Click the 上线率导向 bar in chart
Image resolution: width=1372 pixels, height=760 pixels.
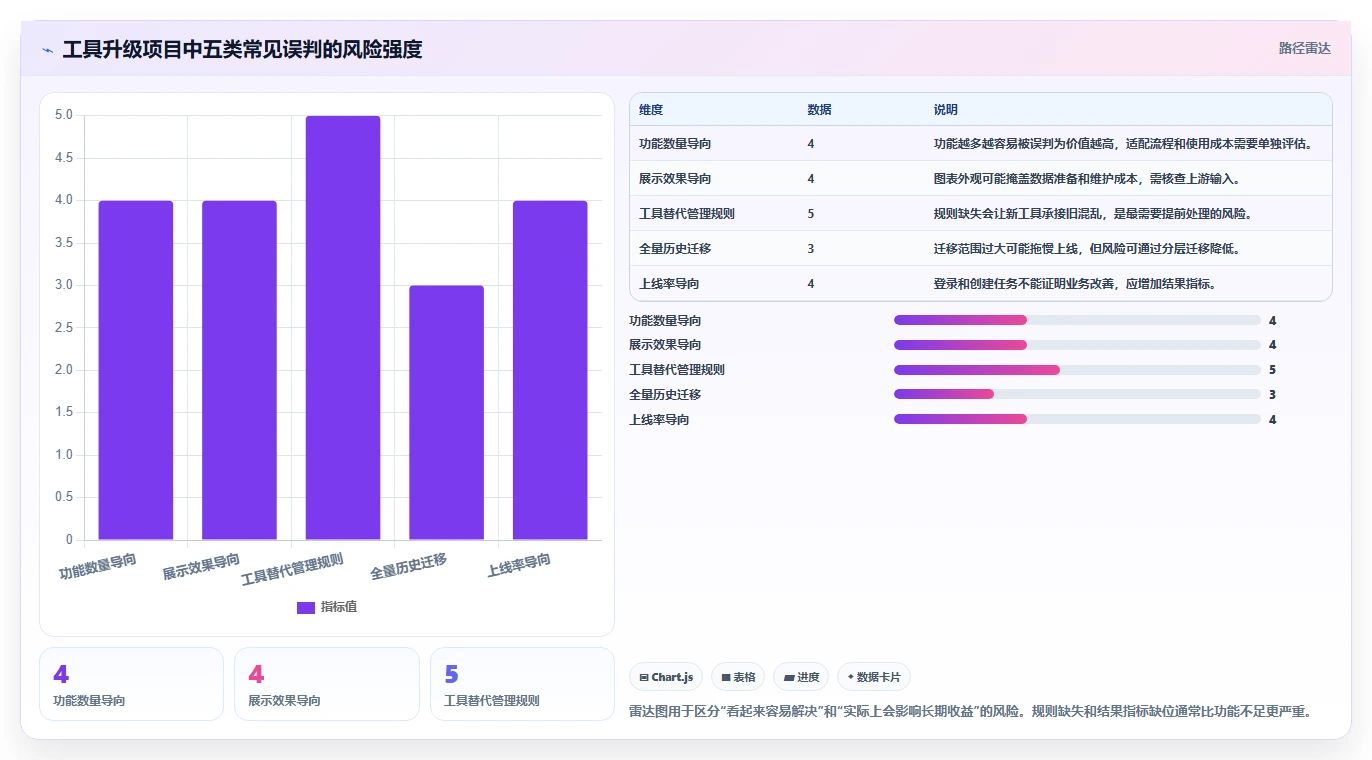tap(550, 370)
